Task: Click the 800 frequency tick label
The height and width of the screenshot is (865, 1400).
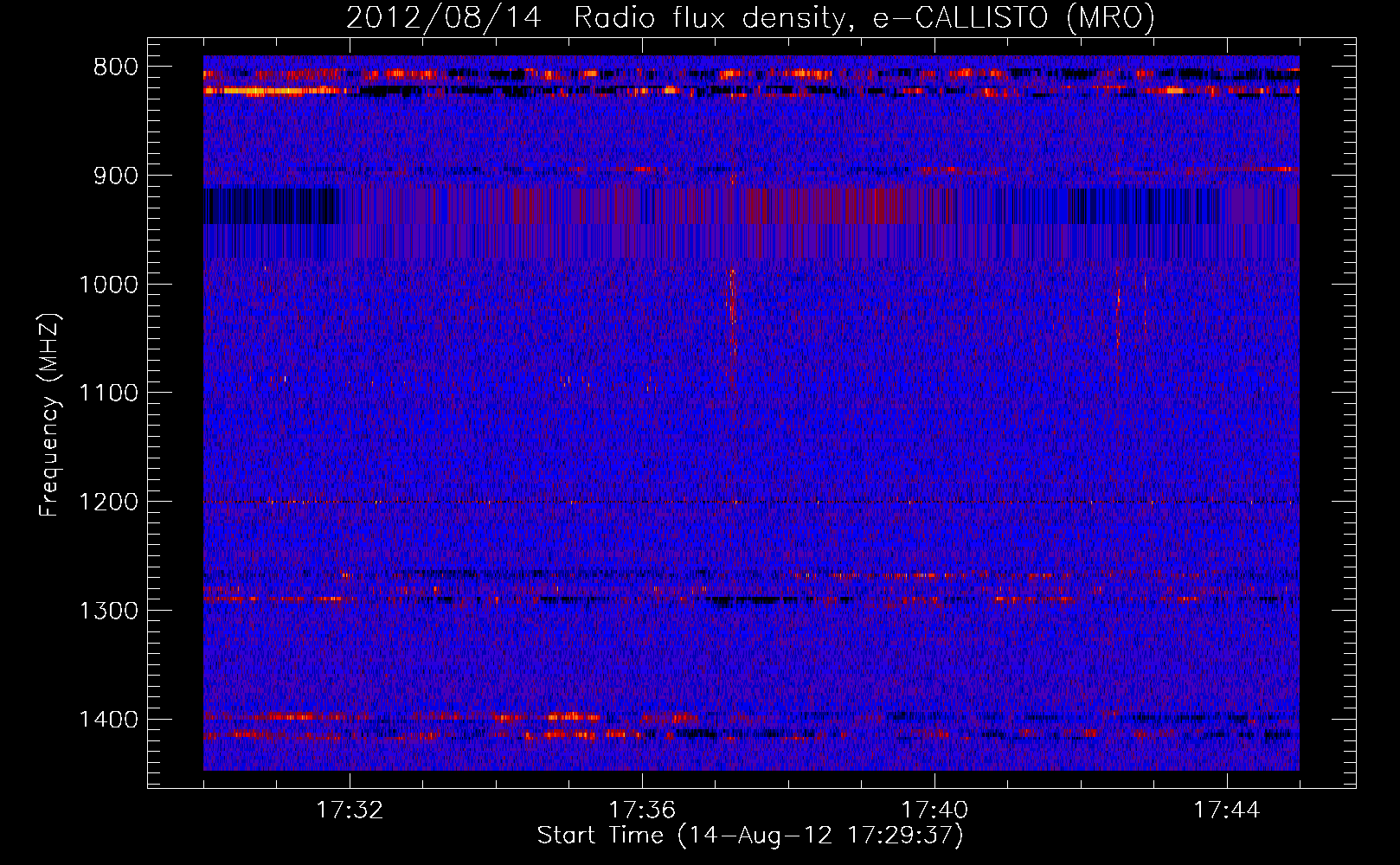Action: click(115, 67)
